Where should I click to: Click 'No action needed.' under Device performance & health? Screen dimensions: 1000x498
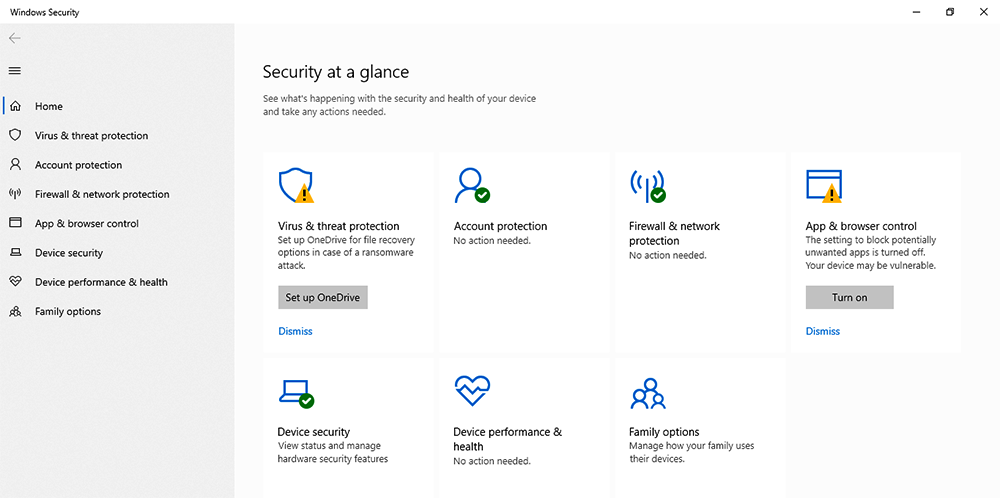point(492,460)
